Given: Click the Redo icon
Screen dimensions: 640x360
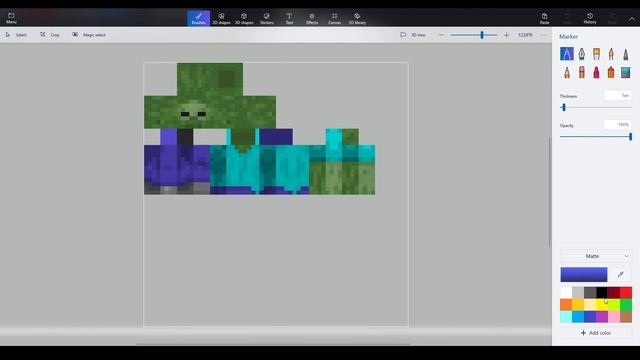Looking at the screenshot, I should click(x=612, y=18).
